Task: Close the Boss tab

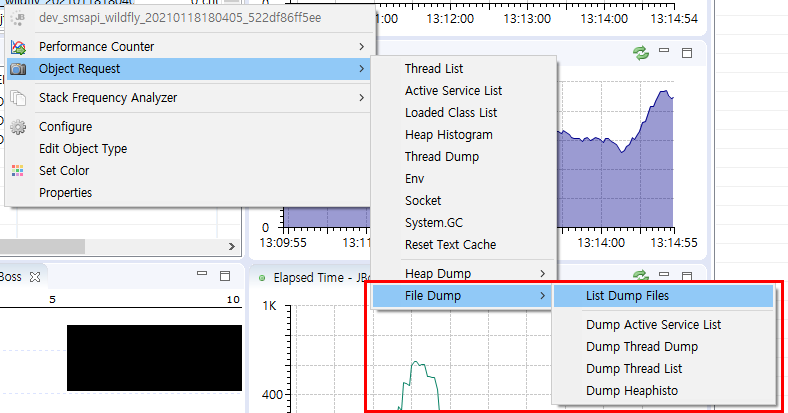Action: 35,277
